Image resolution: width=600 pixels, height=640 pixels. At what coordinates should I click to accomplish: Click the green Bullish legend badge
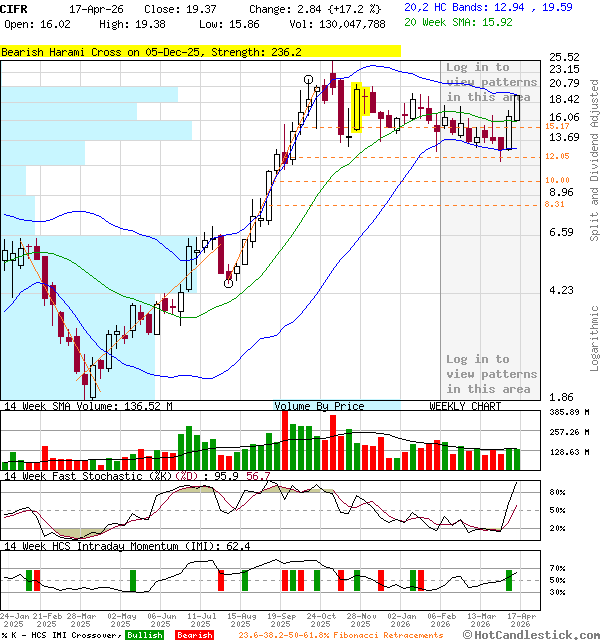tap(144, 635)
